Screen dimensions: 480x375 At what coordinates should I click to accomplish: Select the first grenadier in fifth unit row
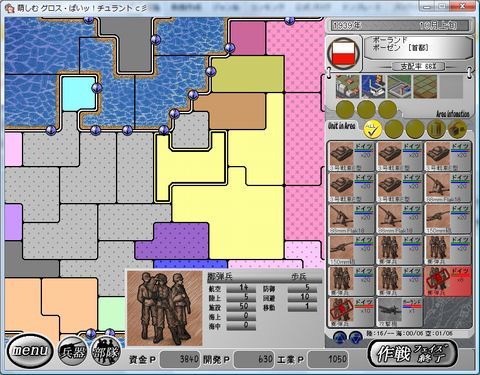click(351, 281)
